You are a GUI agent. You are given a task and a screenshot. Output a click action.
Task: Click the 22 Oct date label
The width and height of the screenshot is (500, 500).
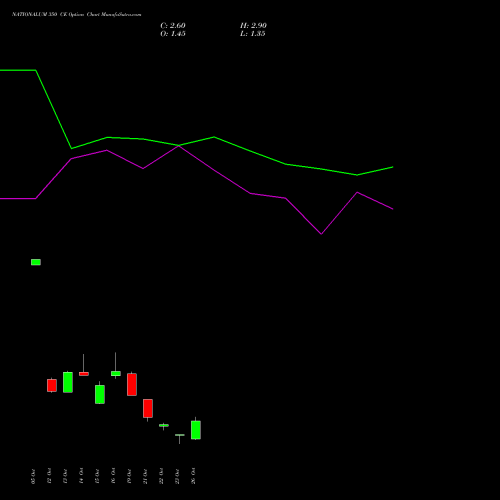(x=161, y=476)
